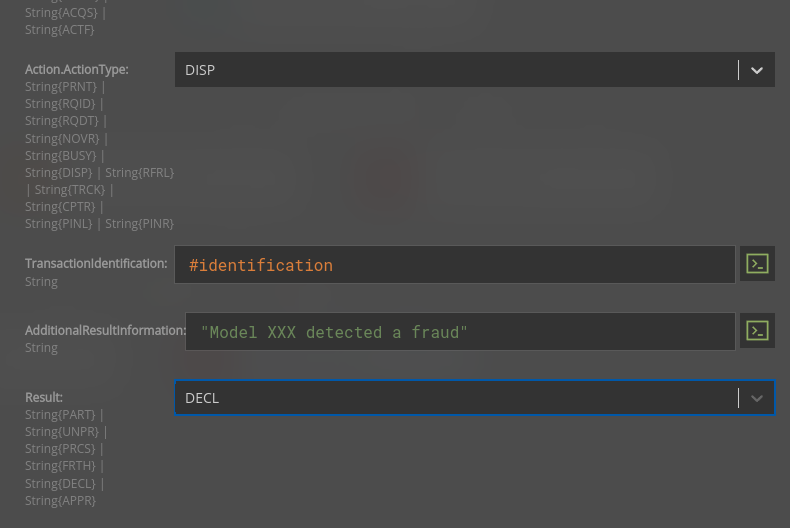790x528 pixels.
Task: Click the String{FRTH} type hint
Action: tap(60, 466)
